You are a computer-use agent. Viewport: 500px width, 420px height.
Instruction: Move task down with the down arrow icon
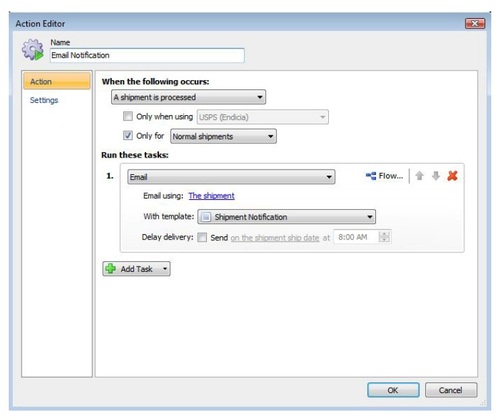tap(436, 176)
